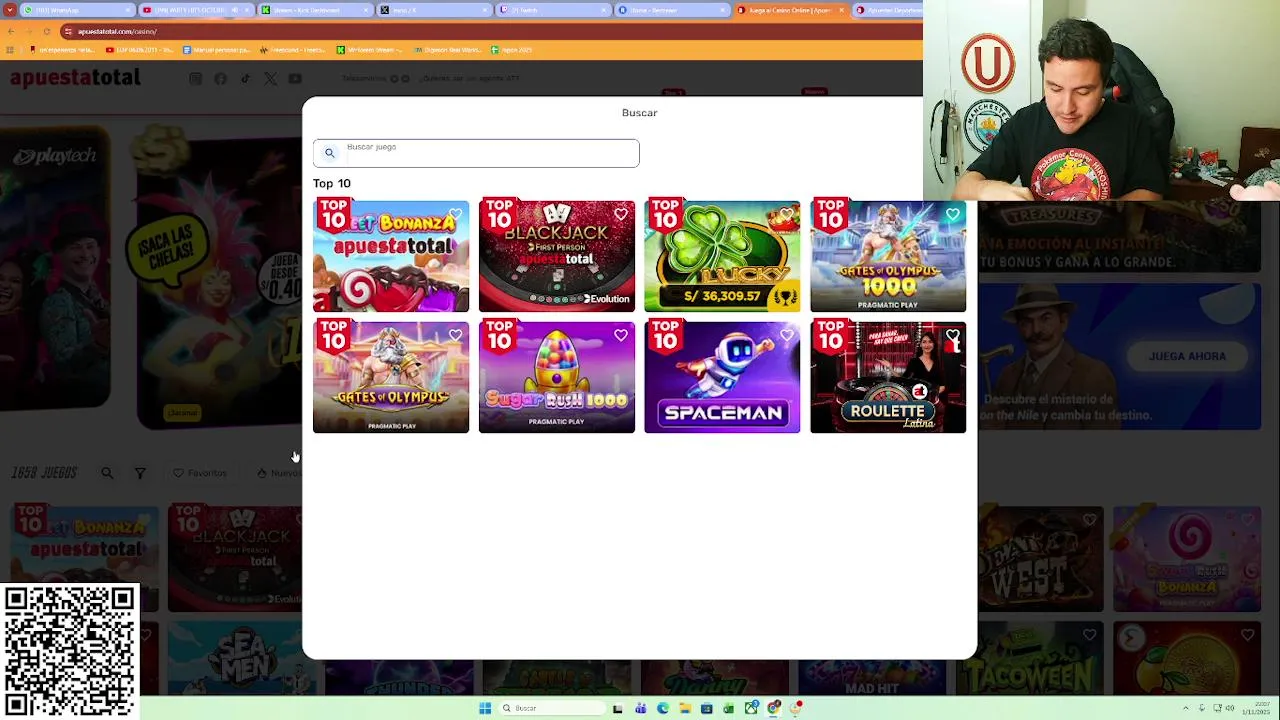Toggle heart on Lucky clover jackpot card
The image size is (1280, 720).
point(787,214)
